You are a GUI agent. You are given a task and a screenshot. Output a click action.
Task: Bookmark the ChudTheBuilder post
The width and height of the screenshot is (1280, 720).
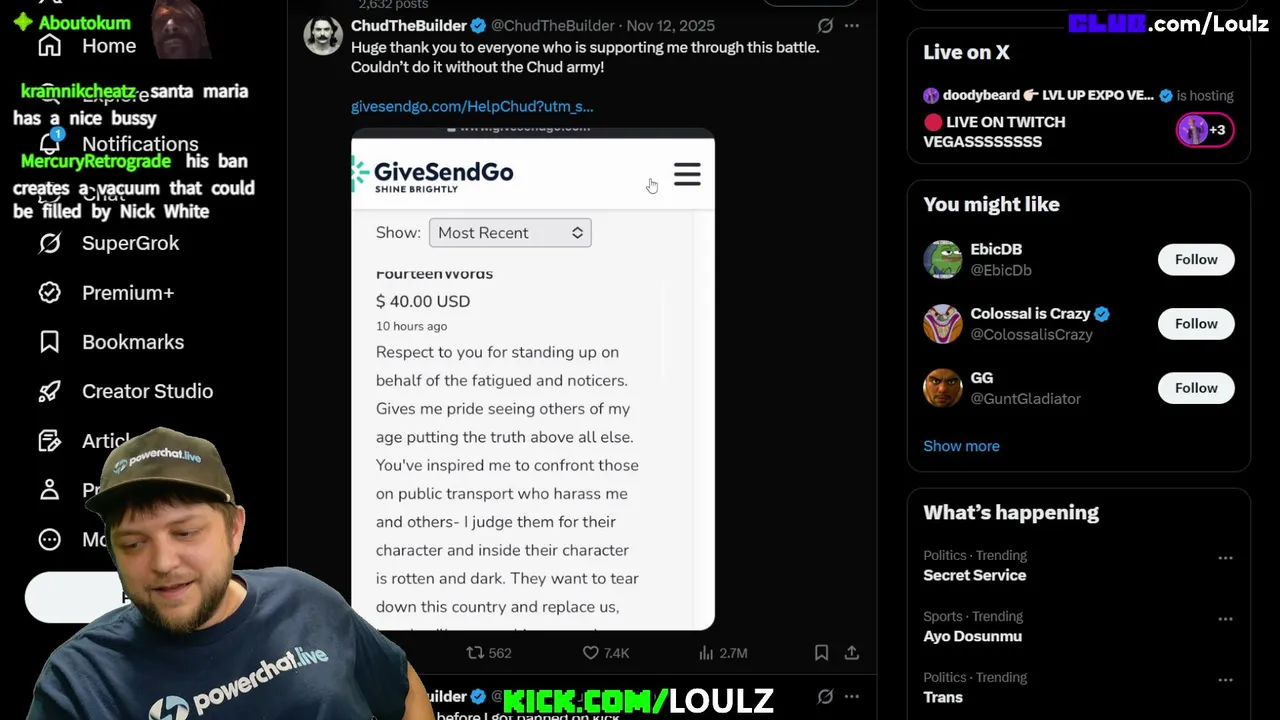[821, 653]
